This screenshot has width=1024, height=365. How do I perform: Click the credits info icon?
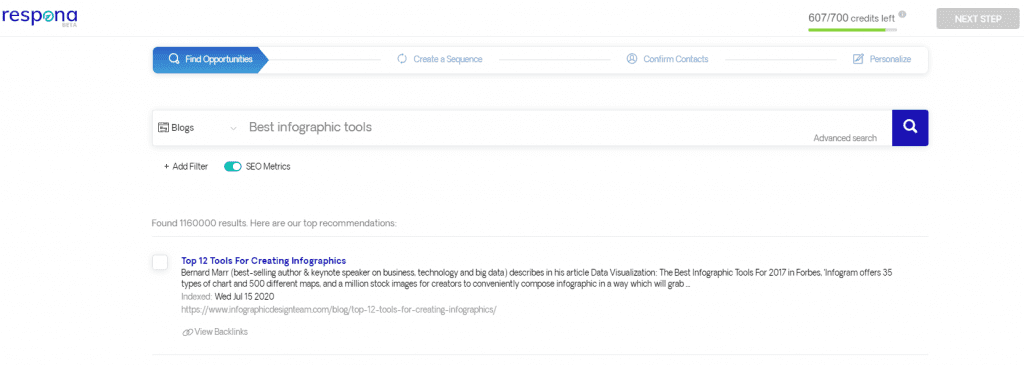point(902,14)
